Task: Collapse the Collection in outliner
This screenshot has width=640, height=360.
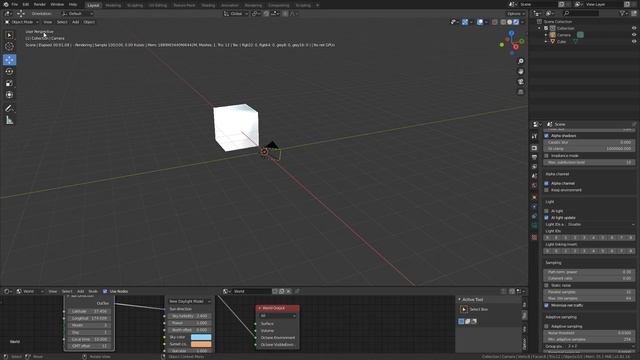Action: coord(540,28)
